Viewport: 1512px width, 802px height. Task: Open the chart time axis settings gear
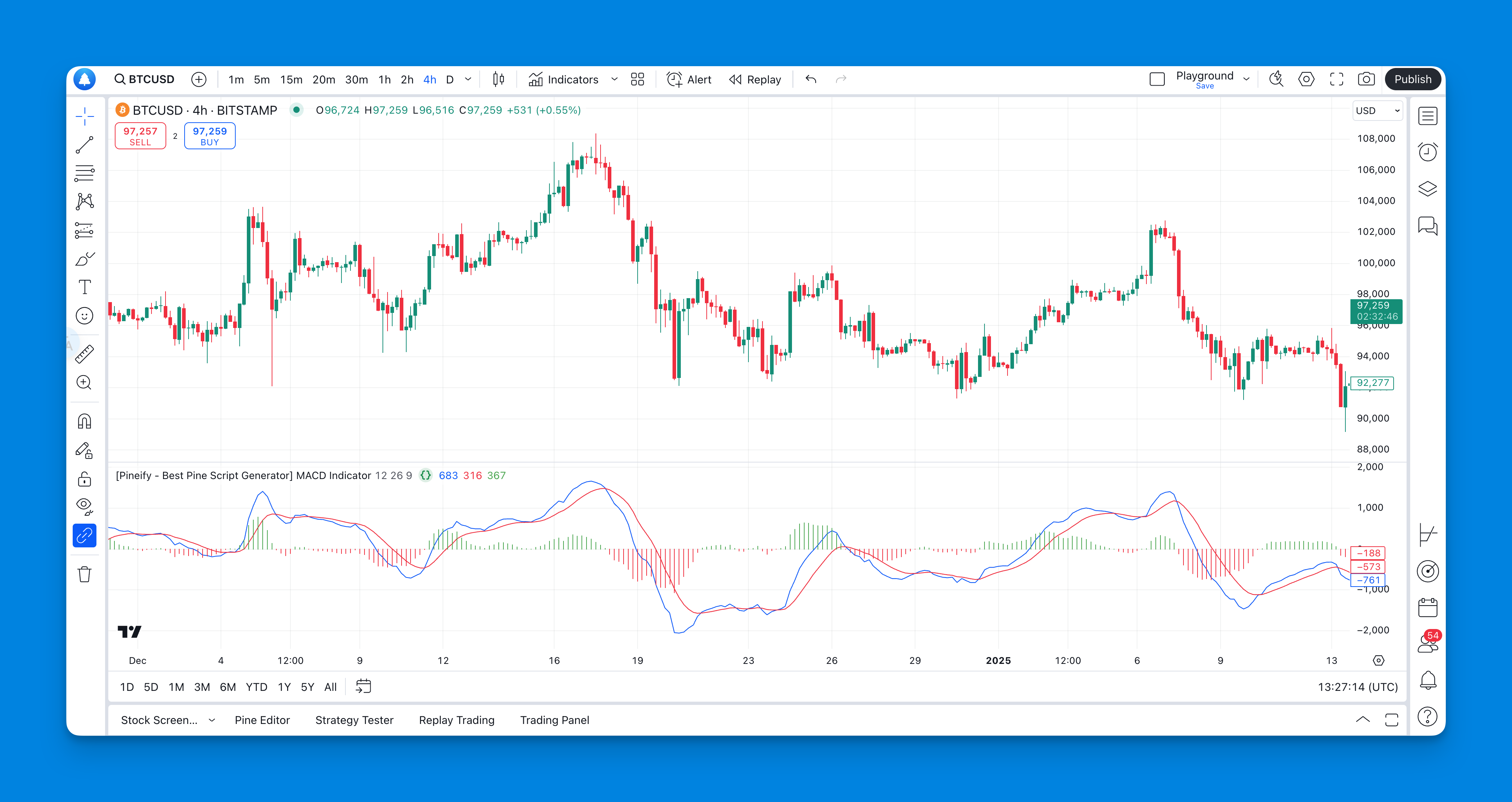point(1379,661)
